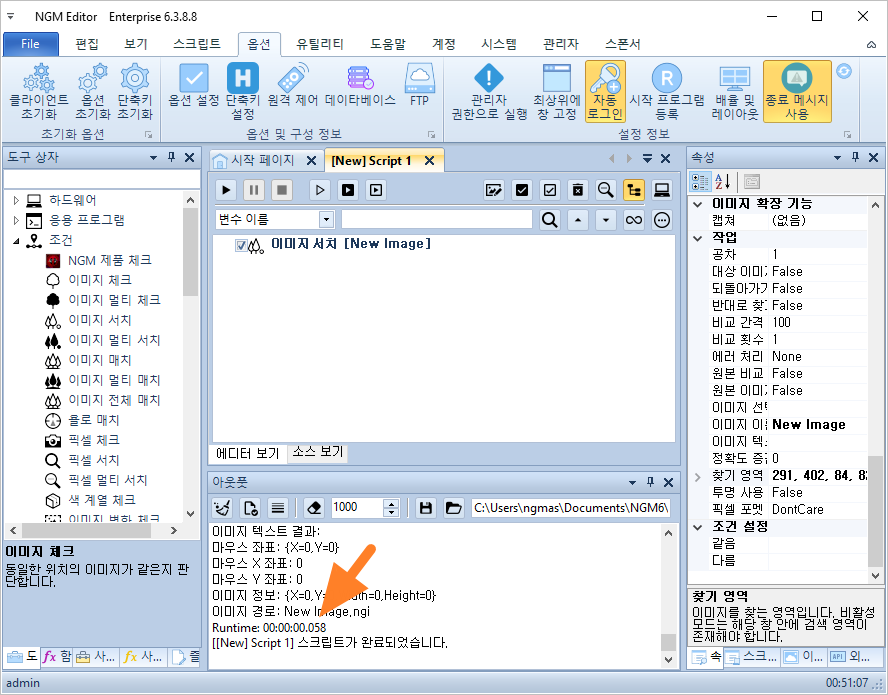This screenshot has width=888, height=695.
Task: Open 단축키 설정 in the ribbon
Action: point(243,92)
